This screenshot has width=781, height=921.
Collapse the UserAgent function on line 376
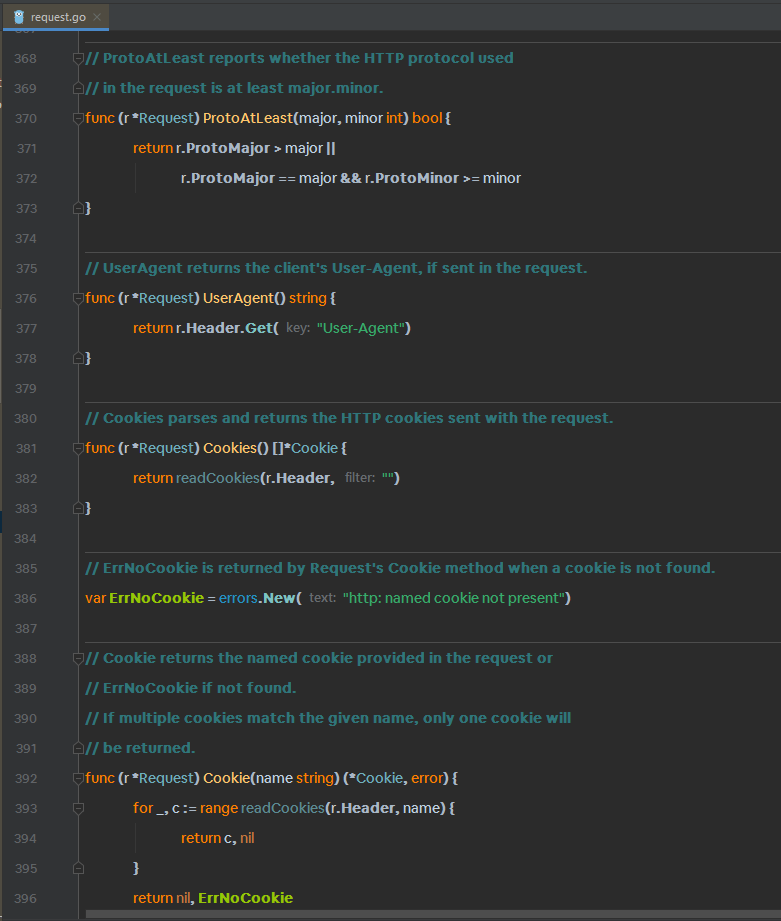(x=78, y=298)
